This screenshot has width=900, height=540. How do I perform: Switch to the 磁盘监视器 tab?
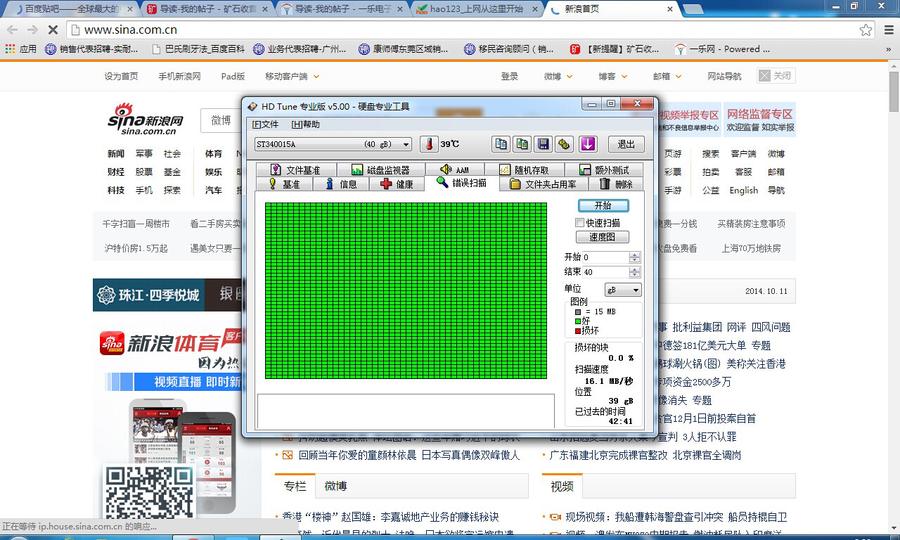point(381,170)
